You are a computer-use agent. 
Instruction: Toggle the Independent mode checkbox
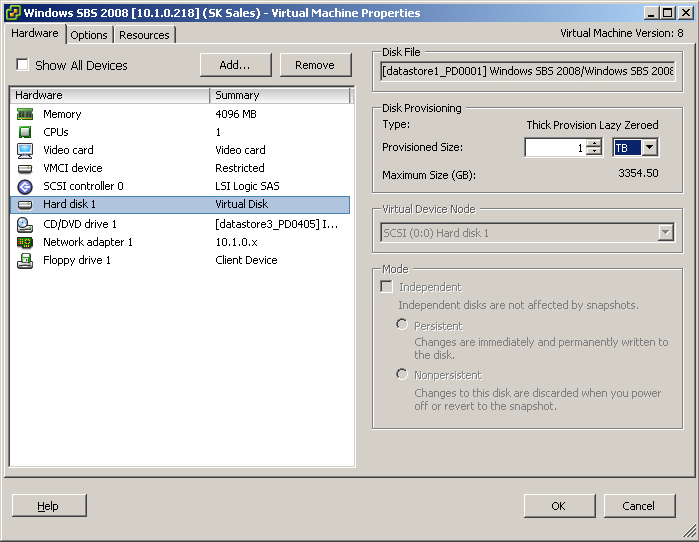point(387,287)
